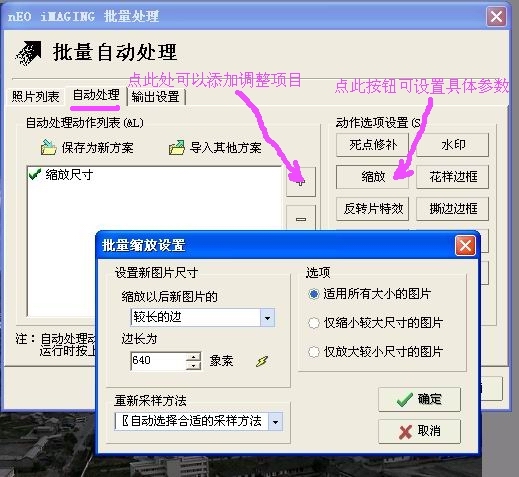The image size is (519, 477).
Task: Select 适用所有大小的图片 radio option
Action: pos(313,294)
